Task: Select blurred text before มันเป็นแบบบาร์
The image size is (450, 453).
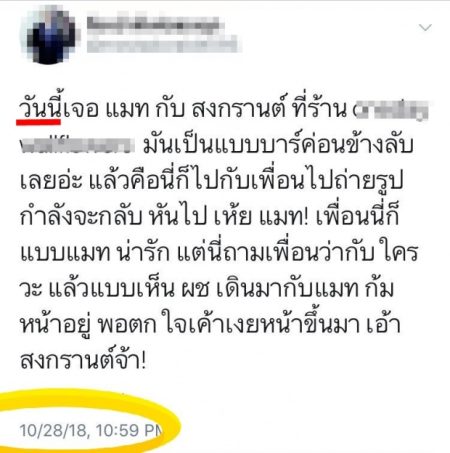Action: pos(77,145)
